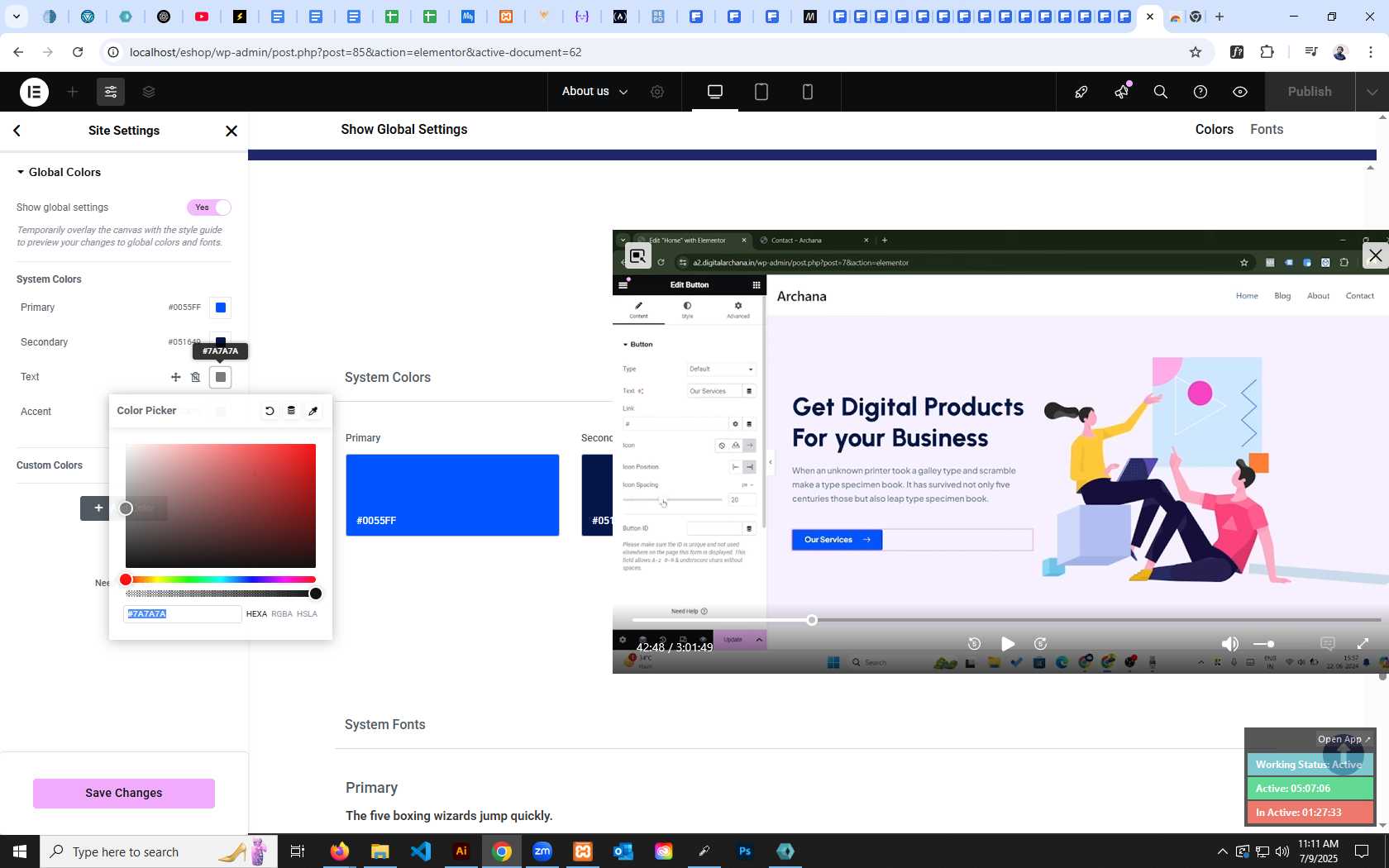Close the video popup with the X button
Viewport: 1389px width, 868px height.
[x=1375, y=255]
